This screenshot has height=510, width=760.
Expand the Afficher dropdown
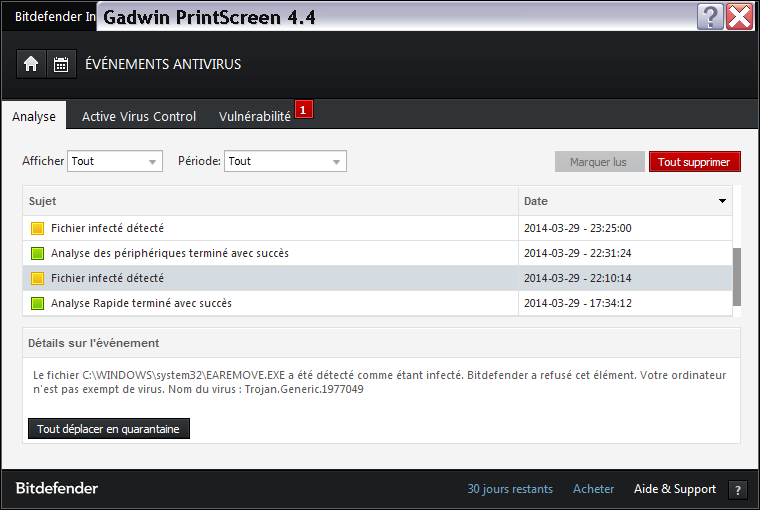(x=115, y=161)
